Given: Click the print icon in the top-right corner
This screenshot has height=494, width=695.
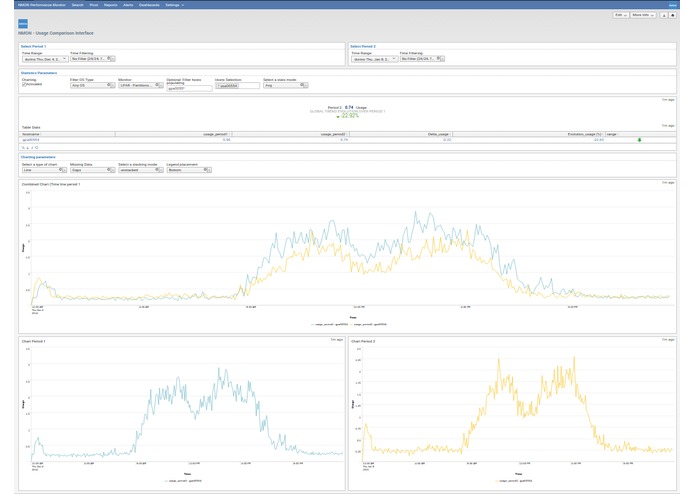Looking at the screenshot, I should [x=672, y=15].
